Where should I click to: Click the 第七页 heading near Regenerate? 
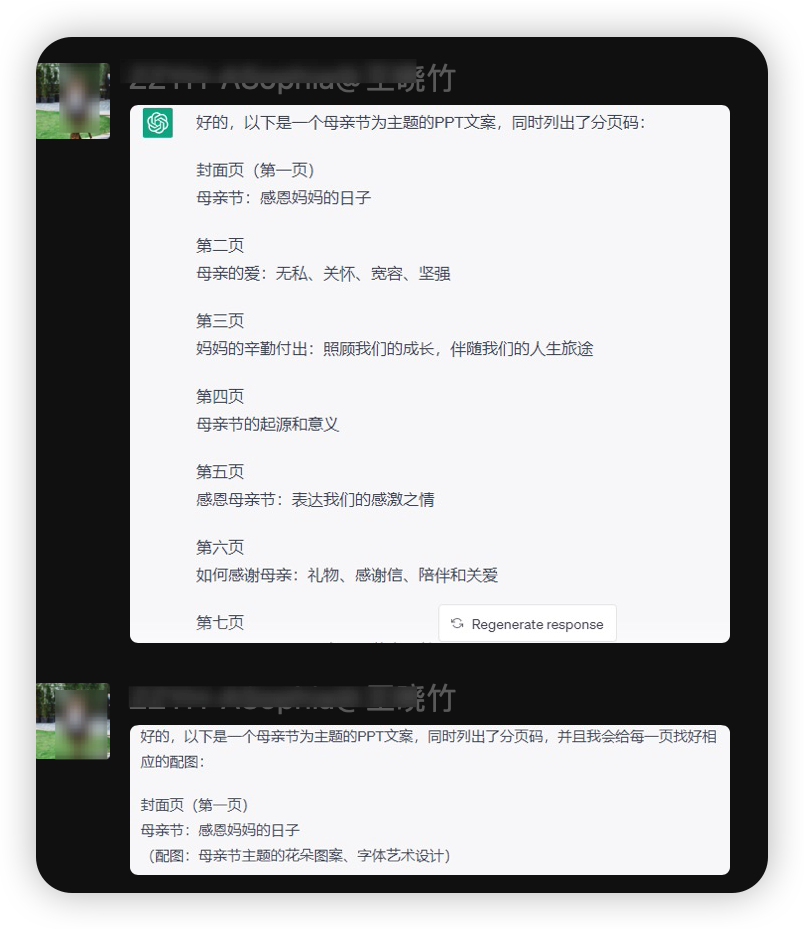click(x=220, y=622)
